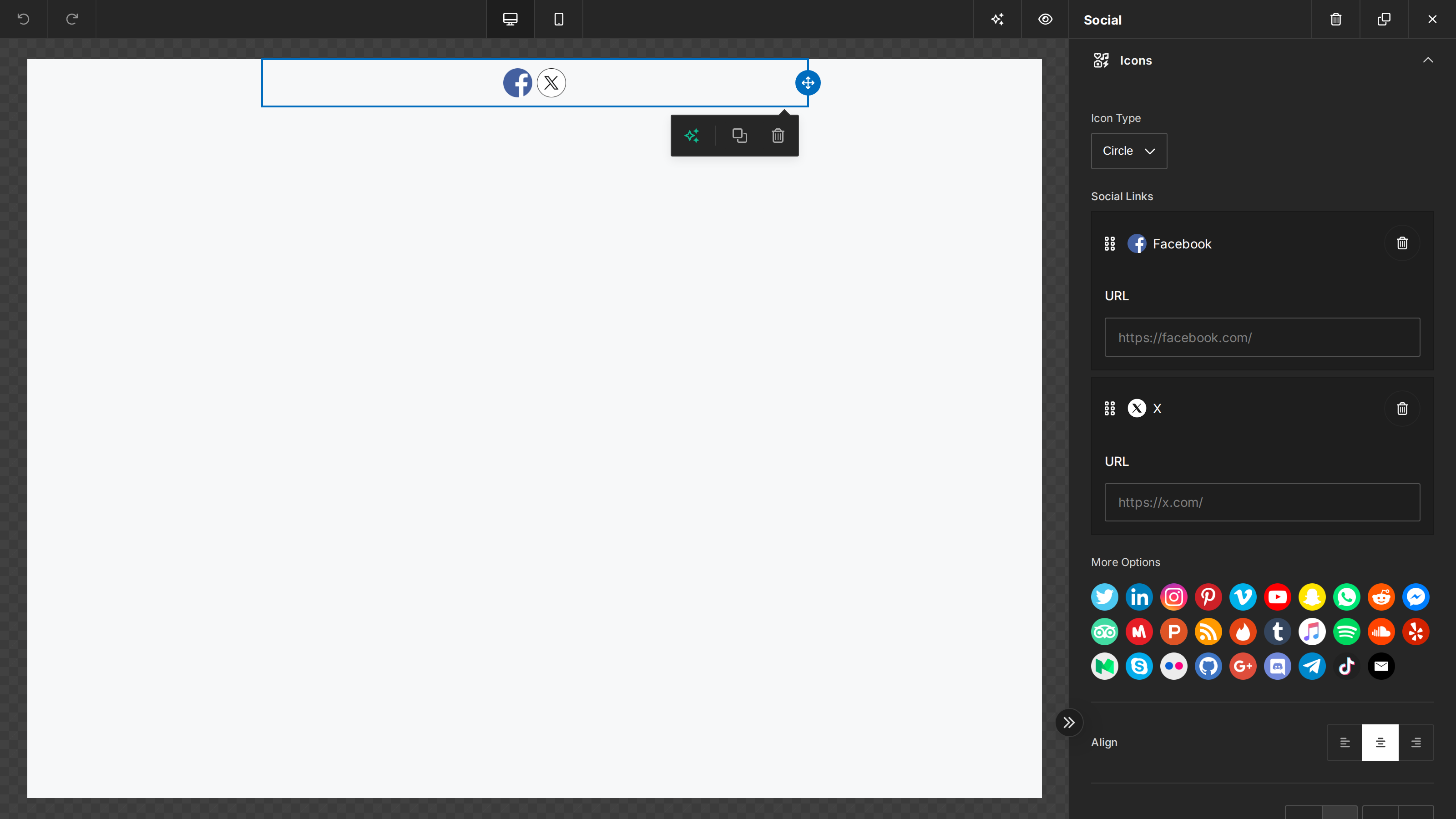Add the SoundCloud icon

[x=1381, y=632]
